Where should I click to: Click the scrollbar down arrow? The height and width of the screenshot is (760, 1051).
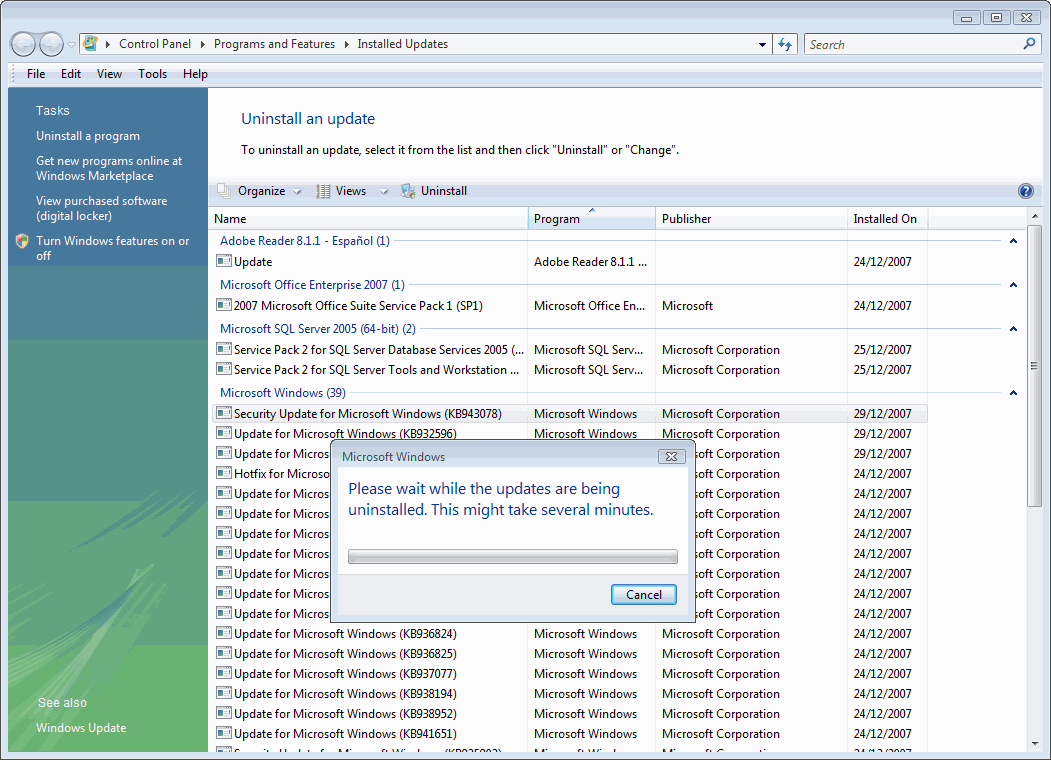click(x=1034, y=744)
